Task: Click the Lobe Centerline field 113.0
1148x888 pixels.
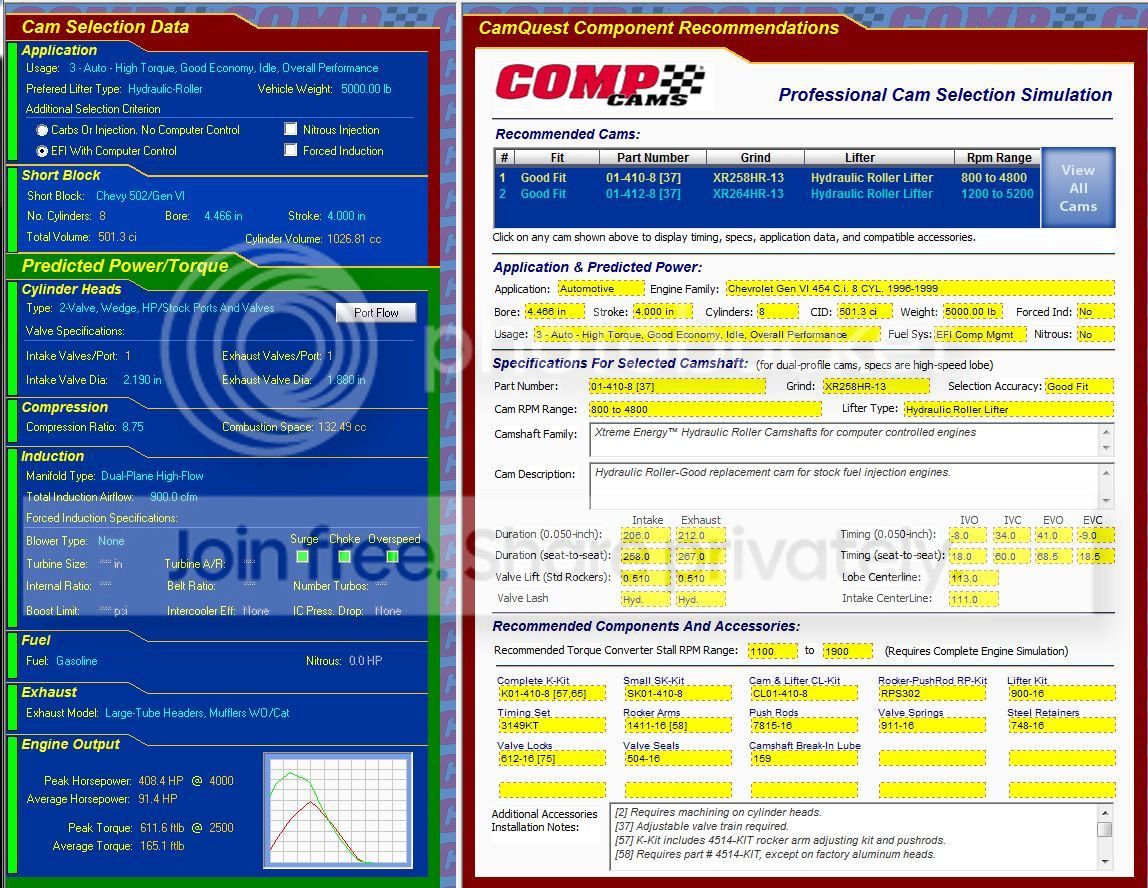Action: (974, 578)
